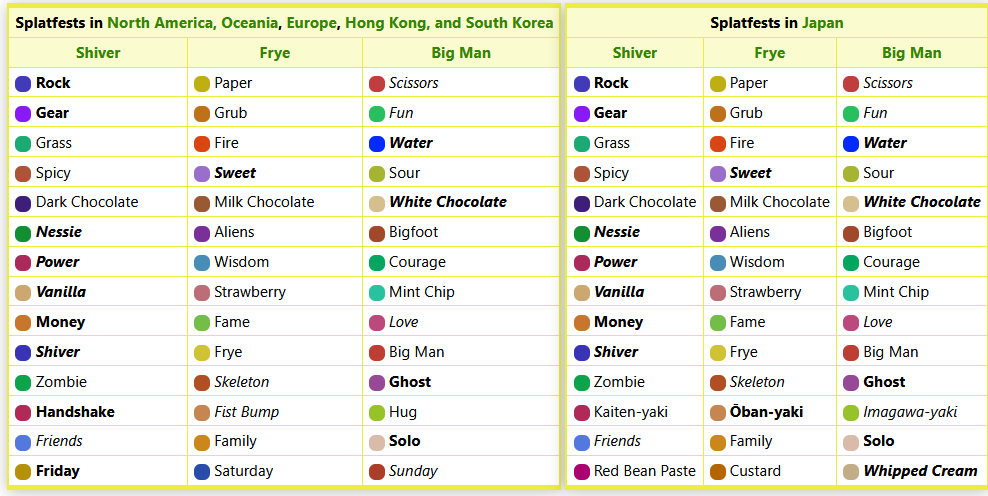Screen dimensions: 988x496
Task: Open the Japan link in the heading
Action: (x=822, y=23)
